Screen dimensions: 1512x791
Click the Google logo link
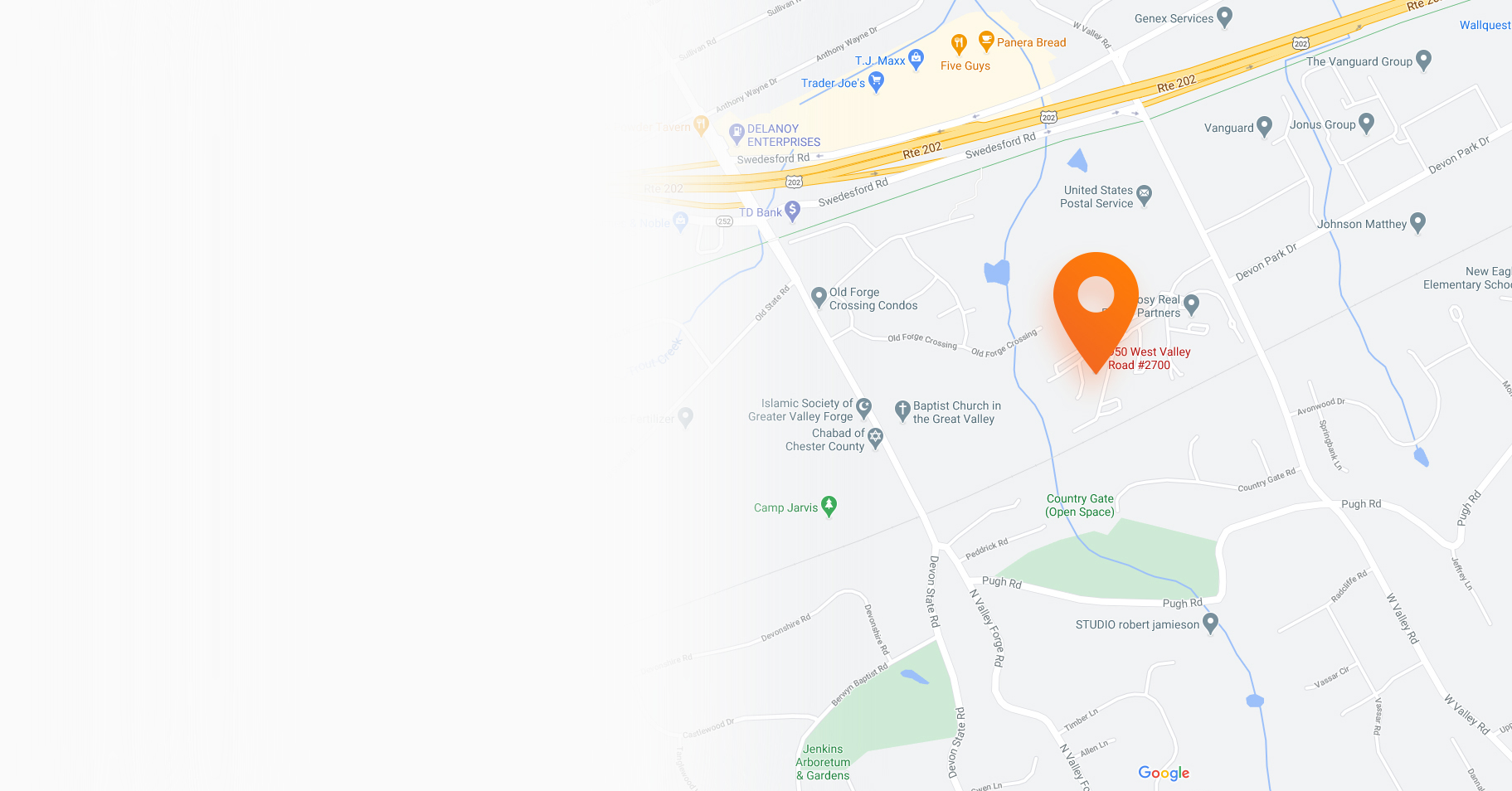pos(1164,773)
